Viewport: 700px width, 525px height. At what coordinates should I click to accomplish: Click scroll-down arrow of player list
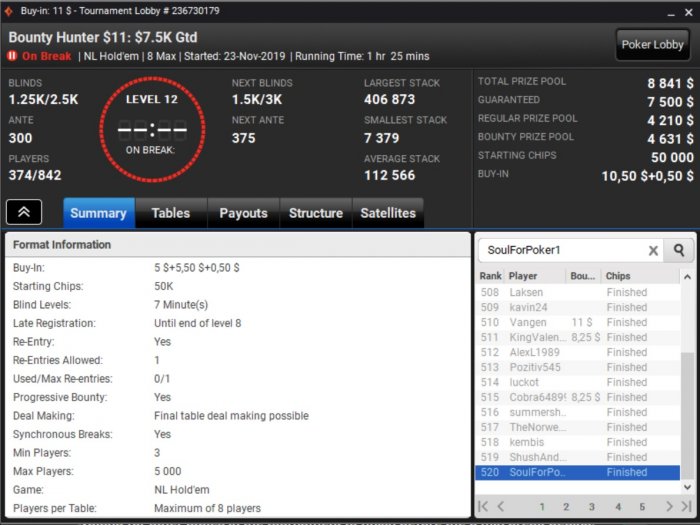click(688, 488)
